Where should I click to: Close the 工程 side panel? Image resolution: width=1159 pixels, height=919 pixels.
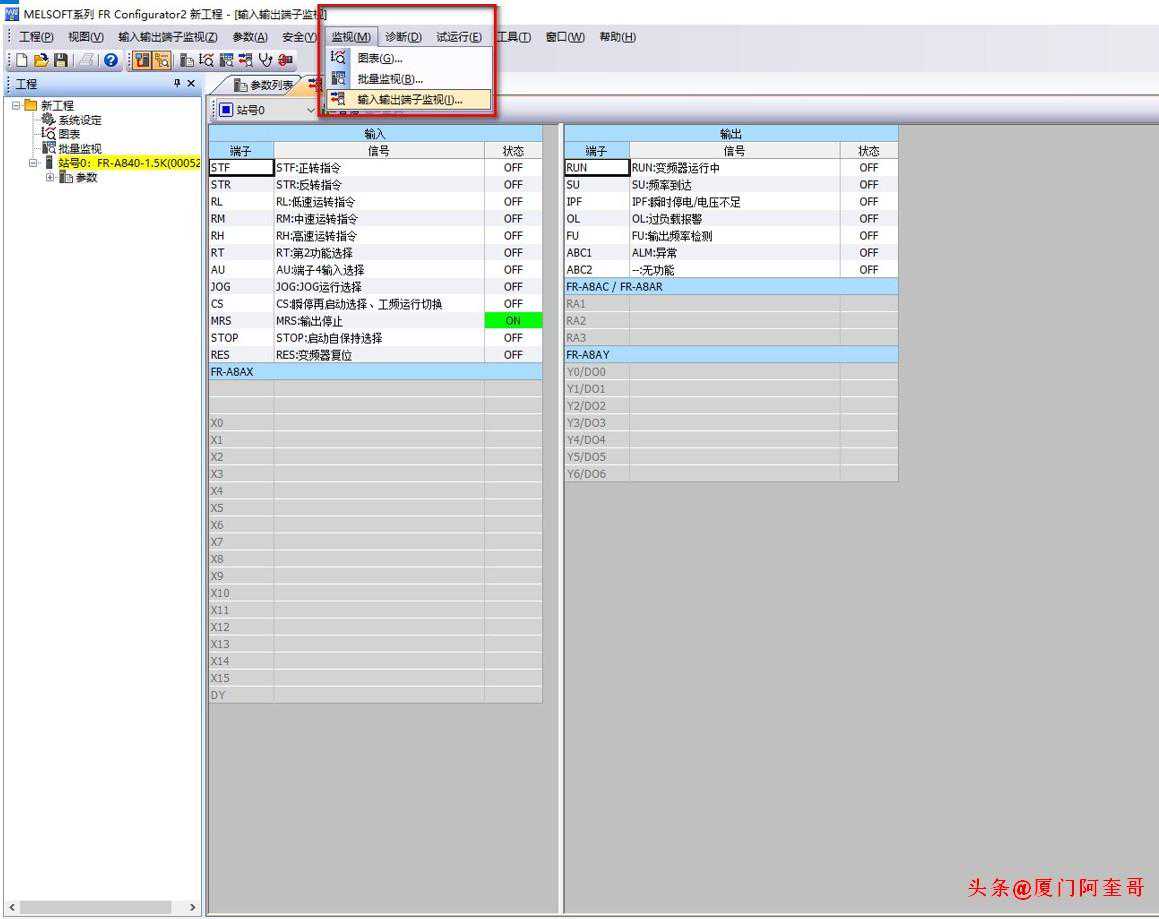click(x=191, y=84)
